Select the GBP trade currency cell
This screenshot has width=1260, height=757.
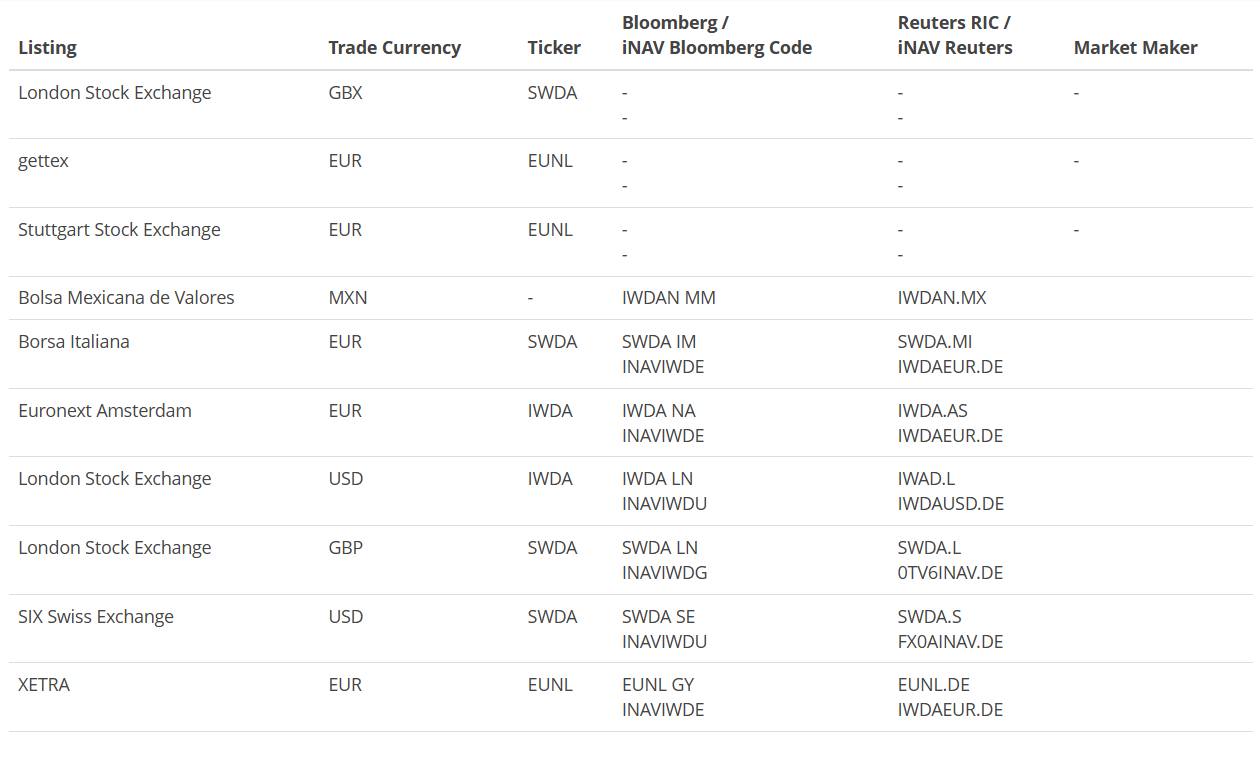click(x=345, y=548)
